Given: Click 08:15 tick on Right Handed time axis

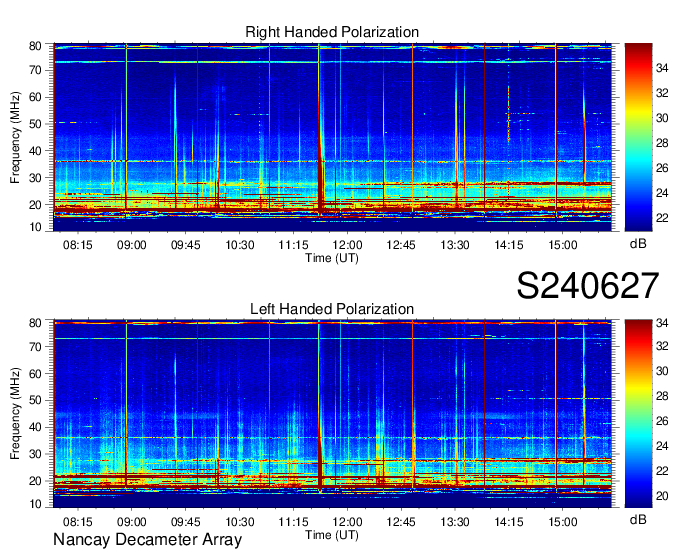Looking at the screenshot, I should pos(78,245).
